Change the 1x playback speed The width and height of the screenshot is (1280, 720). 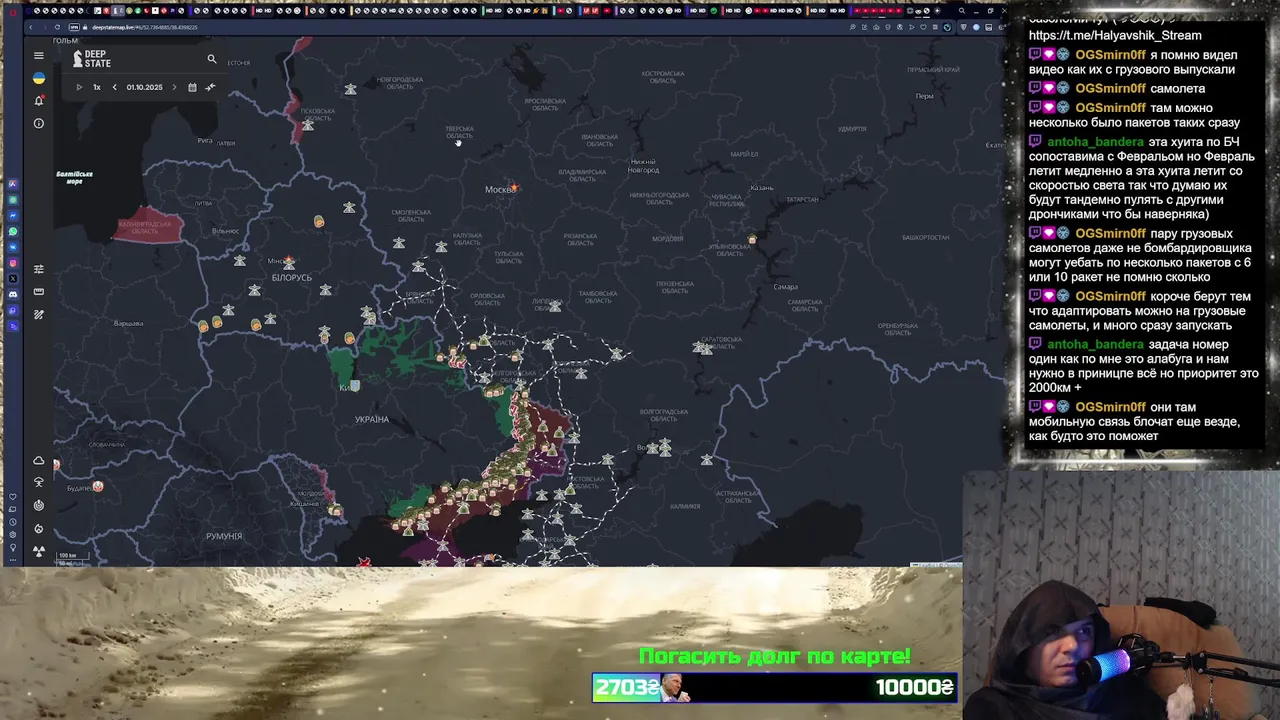(x=97, y=87)
